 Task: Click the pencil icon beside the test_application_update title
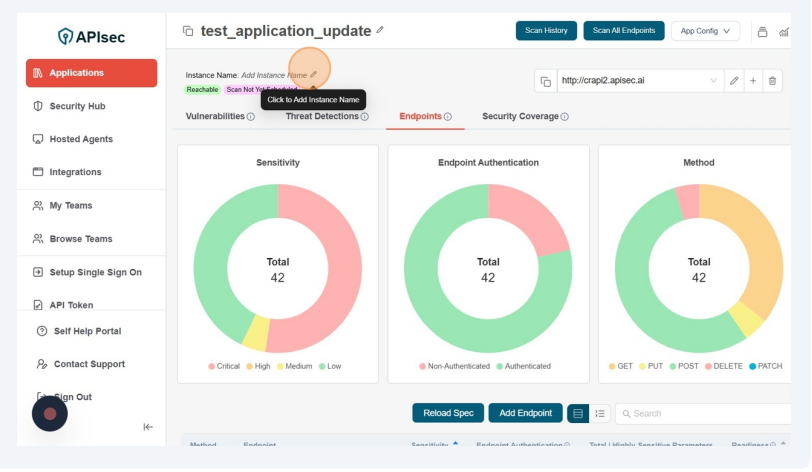[380, 31]
